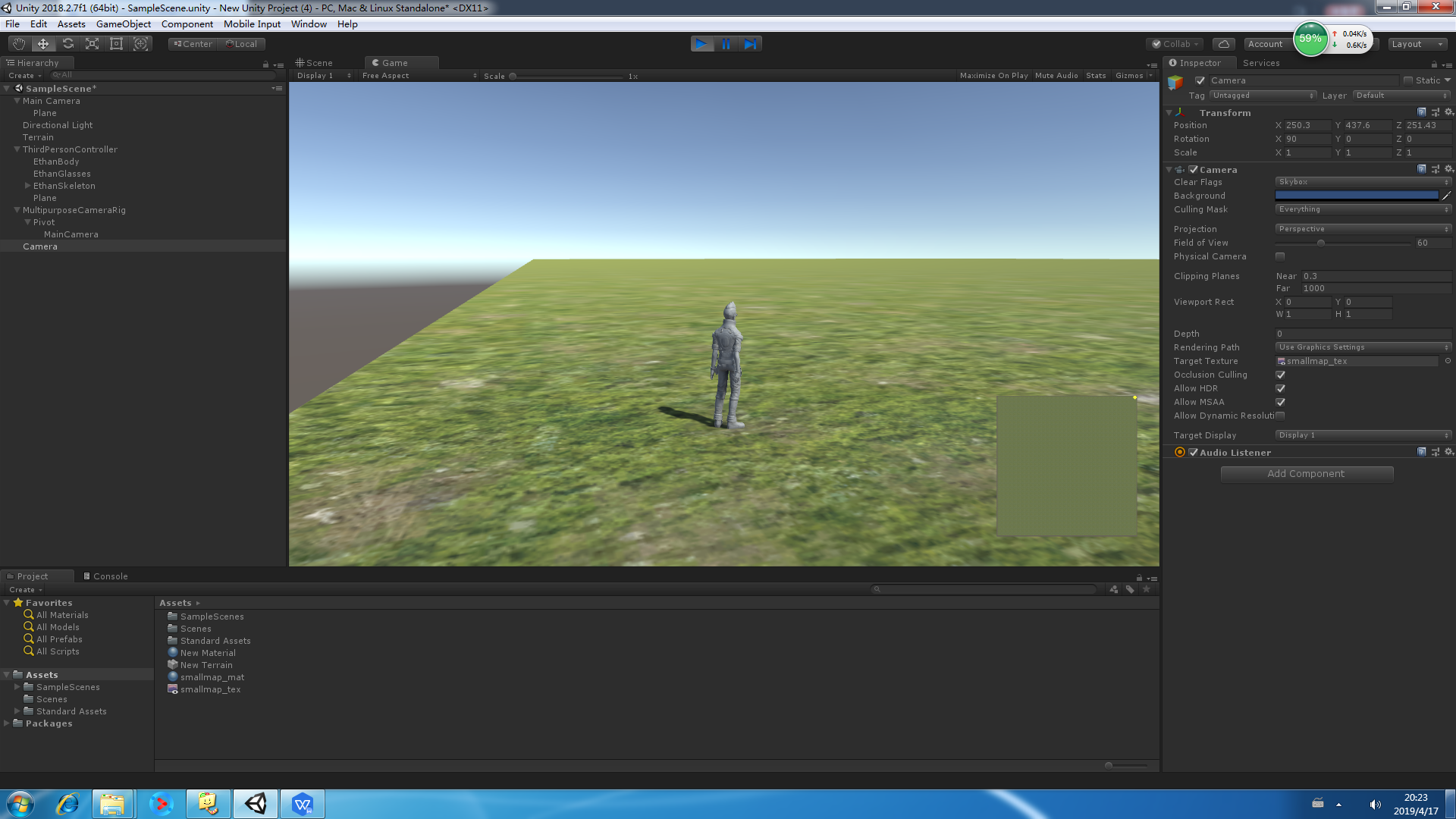Open the Target Display dropdown

(x=1363, y=435)
